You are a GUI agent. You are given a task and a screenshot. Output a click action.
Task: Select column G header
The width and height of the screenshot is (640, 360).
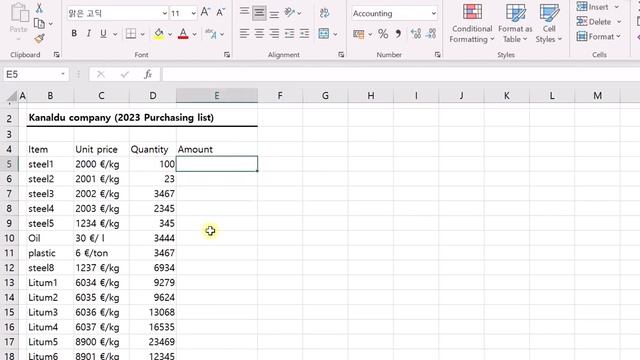tap(325, 96)
